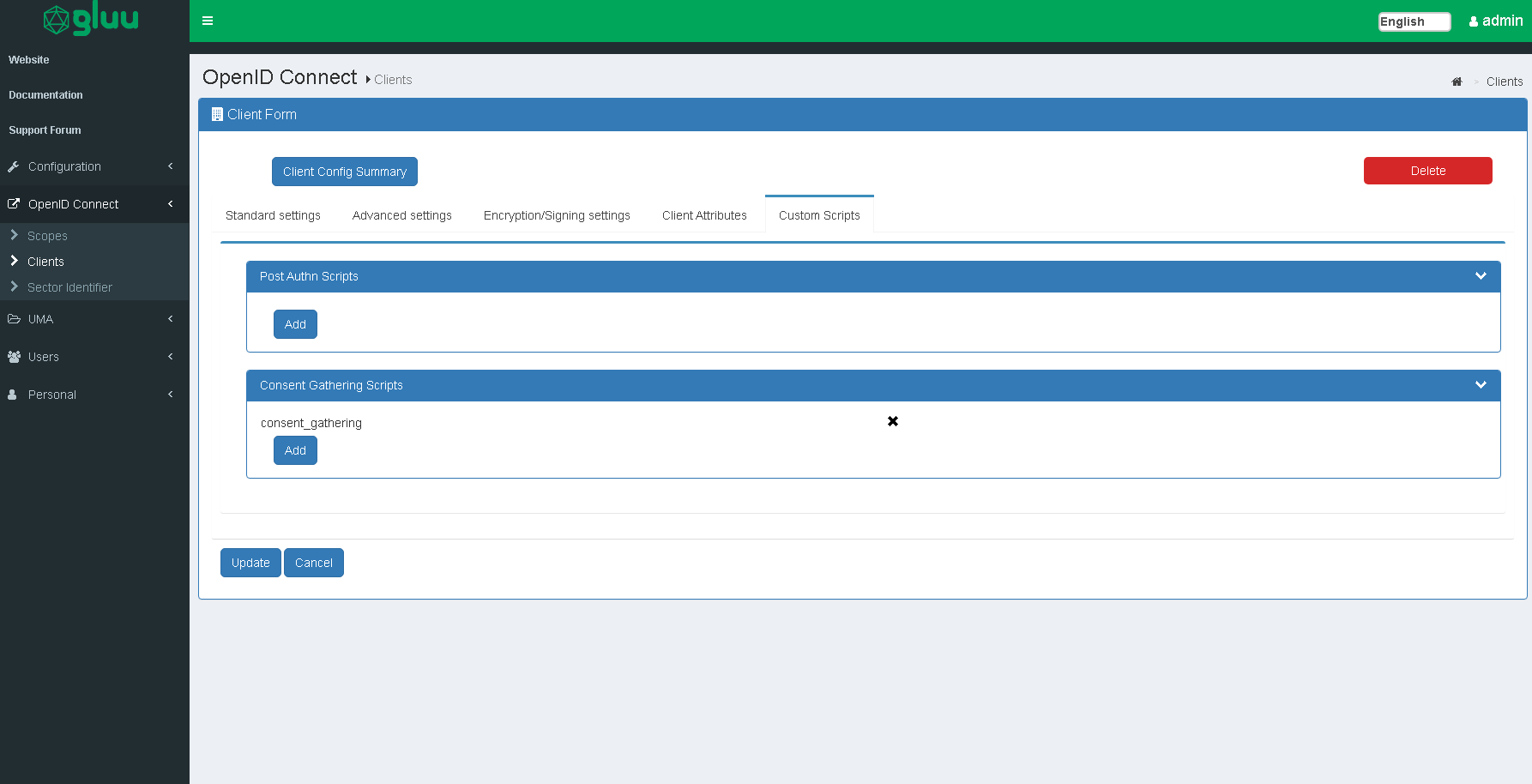Open the Encryption/Signing settings tab
Viewport: 1532px width, 784px height.
(557, 215)
